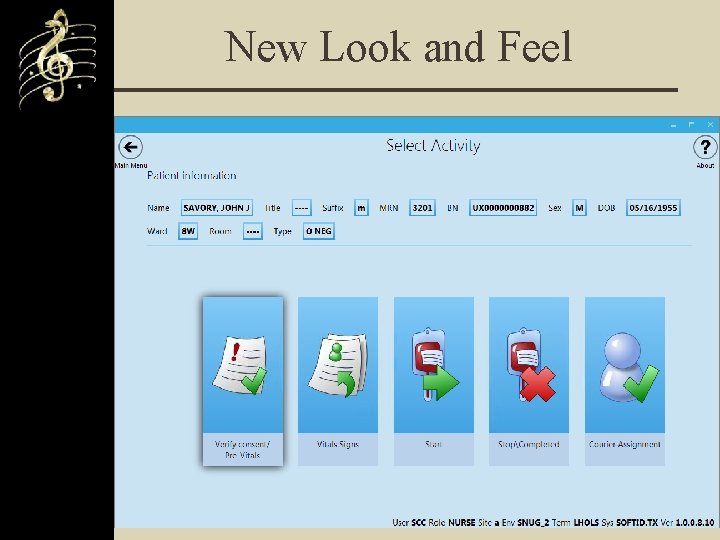
Task: Click the Env SNUG_2 status entry
Action: [x=525, y=523]
